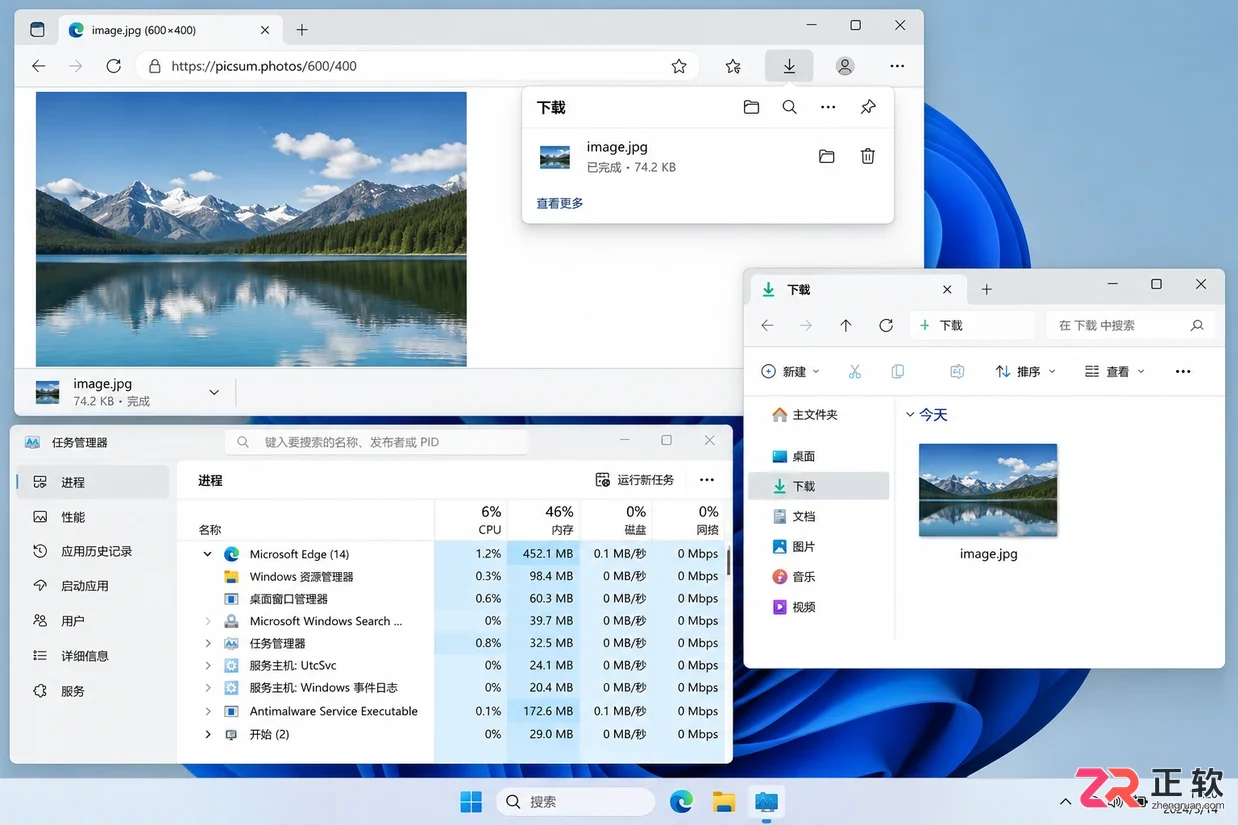Image resolution: width=1238 pixels, height=825 pixels.
Task: Click the Cut icon in File Explorer
Action: 854,371
